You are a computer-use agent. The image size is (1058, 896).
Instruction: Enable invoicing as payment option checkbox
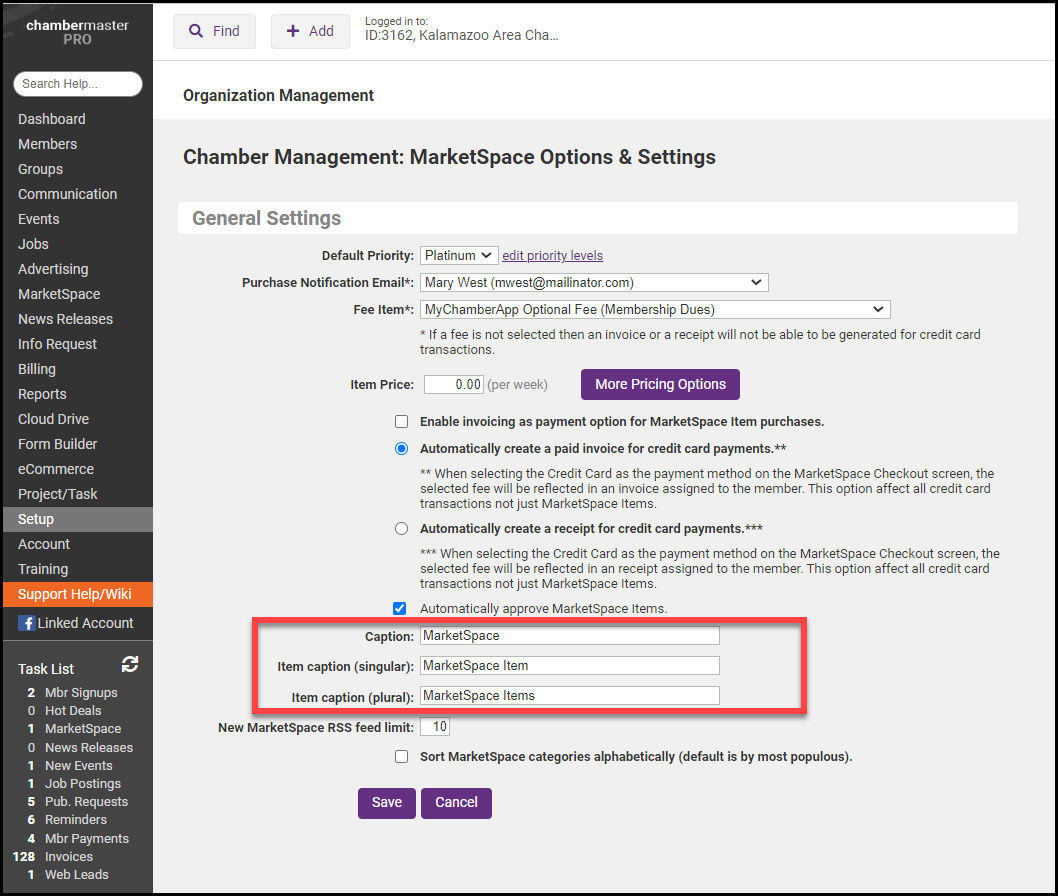pyautogui.click(x=402, y=422)
